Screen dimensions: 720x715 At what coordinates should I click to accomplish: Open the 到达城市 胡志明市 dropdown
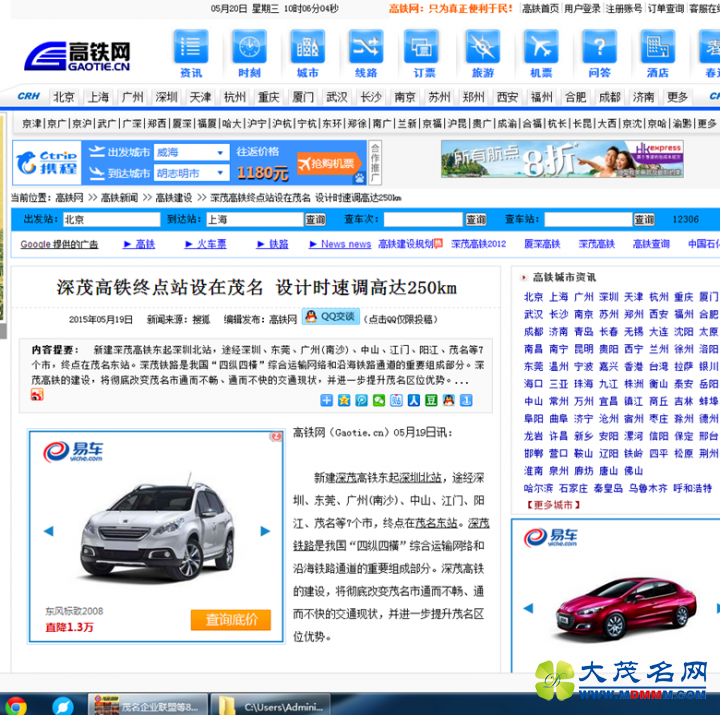191,173
